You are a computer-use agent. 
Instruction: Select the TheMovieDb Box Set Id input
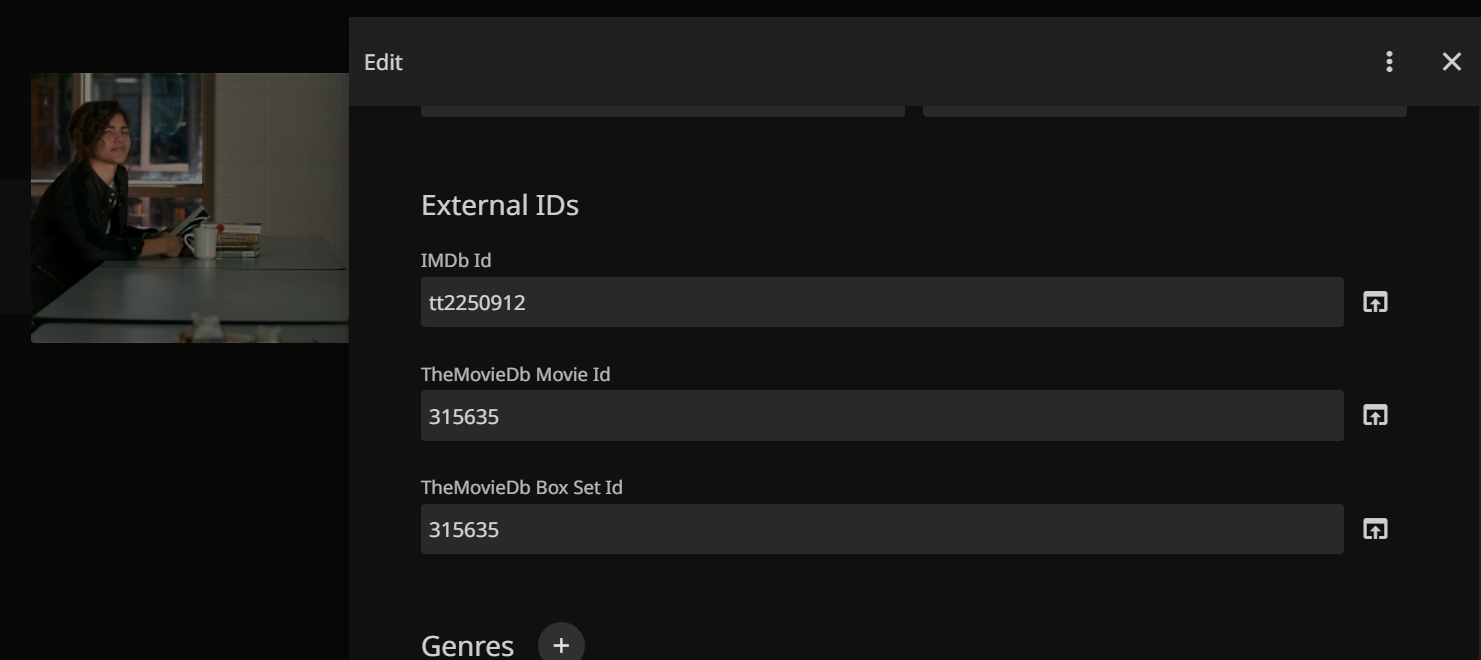click(881, 529)
